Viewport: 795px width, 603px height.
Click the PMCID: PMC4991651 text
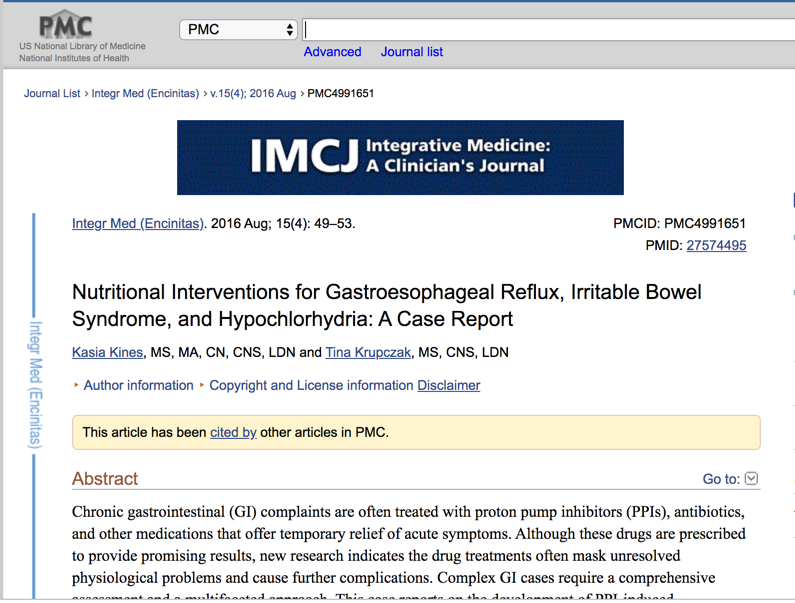click(x=679, y=223)
